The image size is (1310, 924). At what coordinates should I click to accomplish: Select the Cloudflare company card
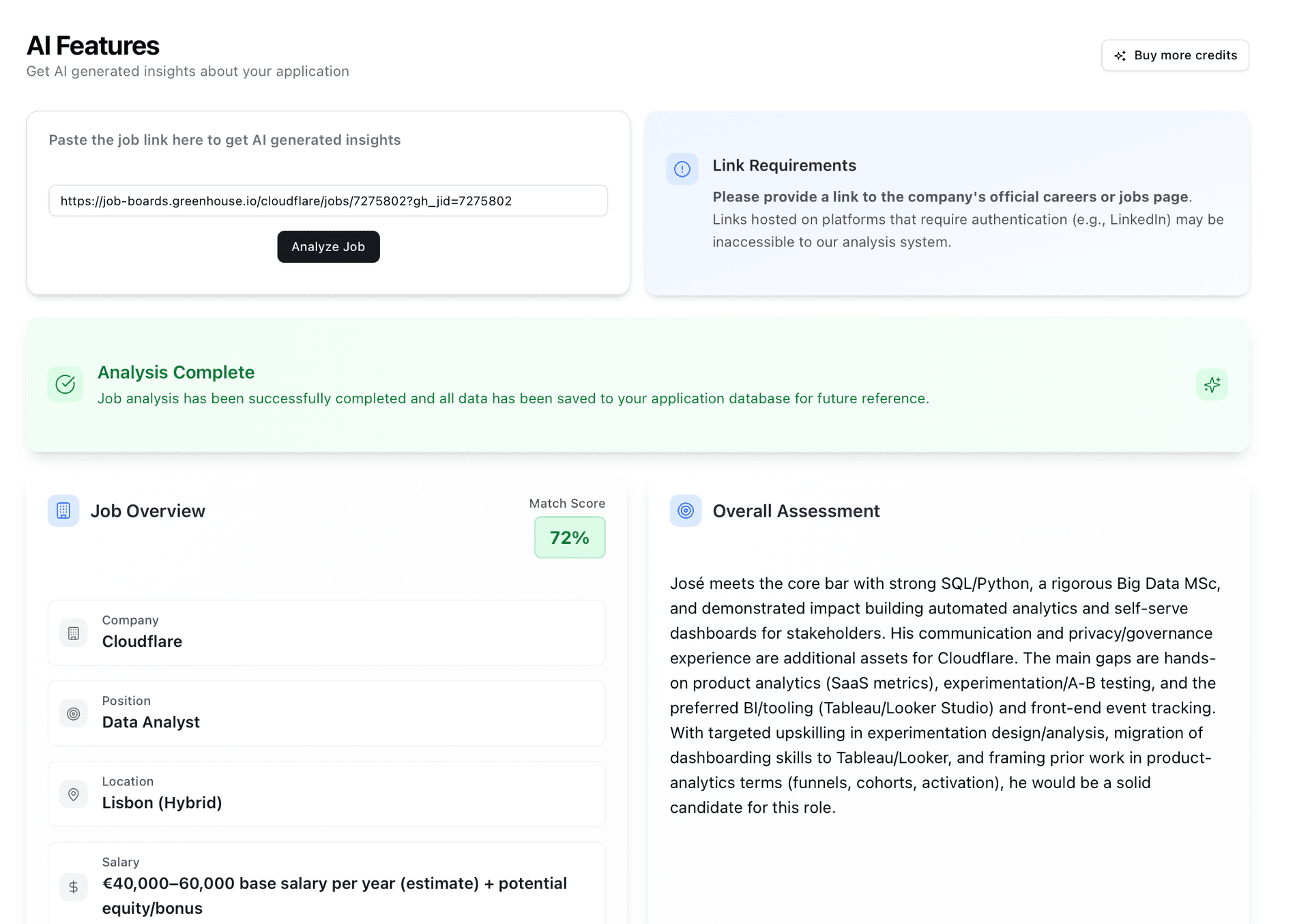point(326,633)
